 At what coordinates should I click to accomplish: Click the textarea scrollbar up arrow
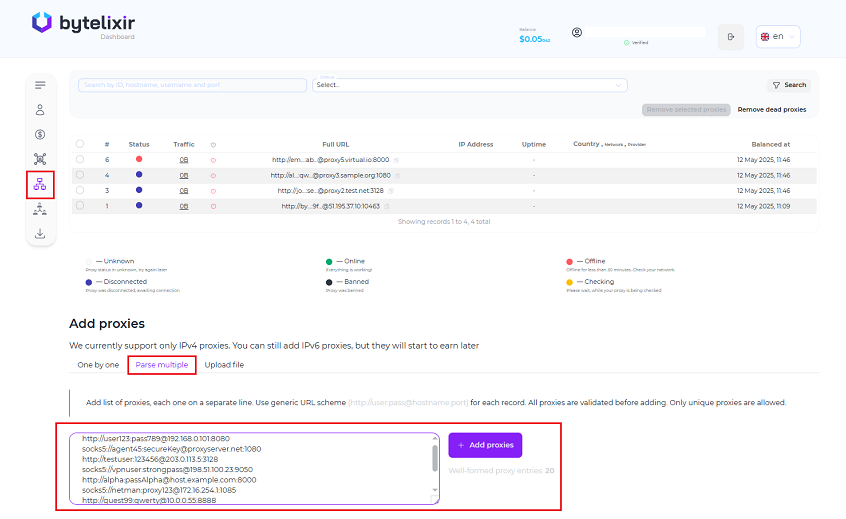435,438
